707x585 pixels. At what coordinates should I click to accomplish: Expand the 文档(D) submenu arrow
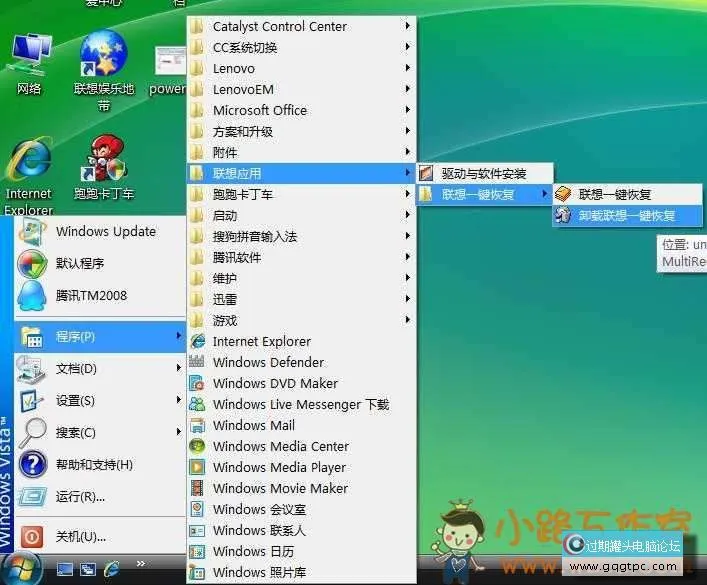point(179,368)
